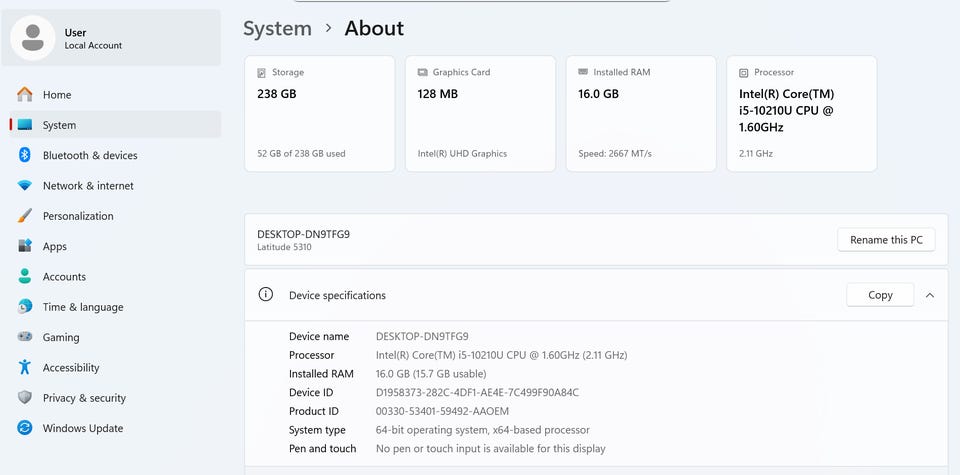Open Privacy & security settings
Image resolution: width=960 pixels, height=475 pixels.
click(84, 398)
